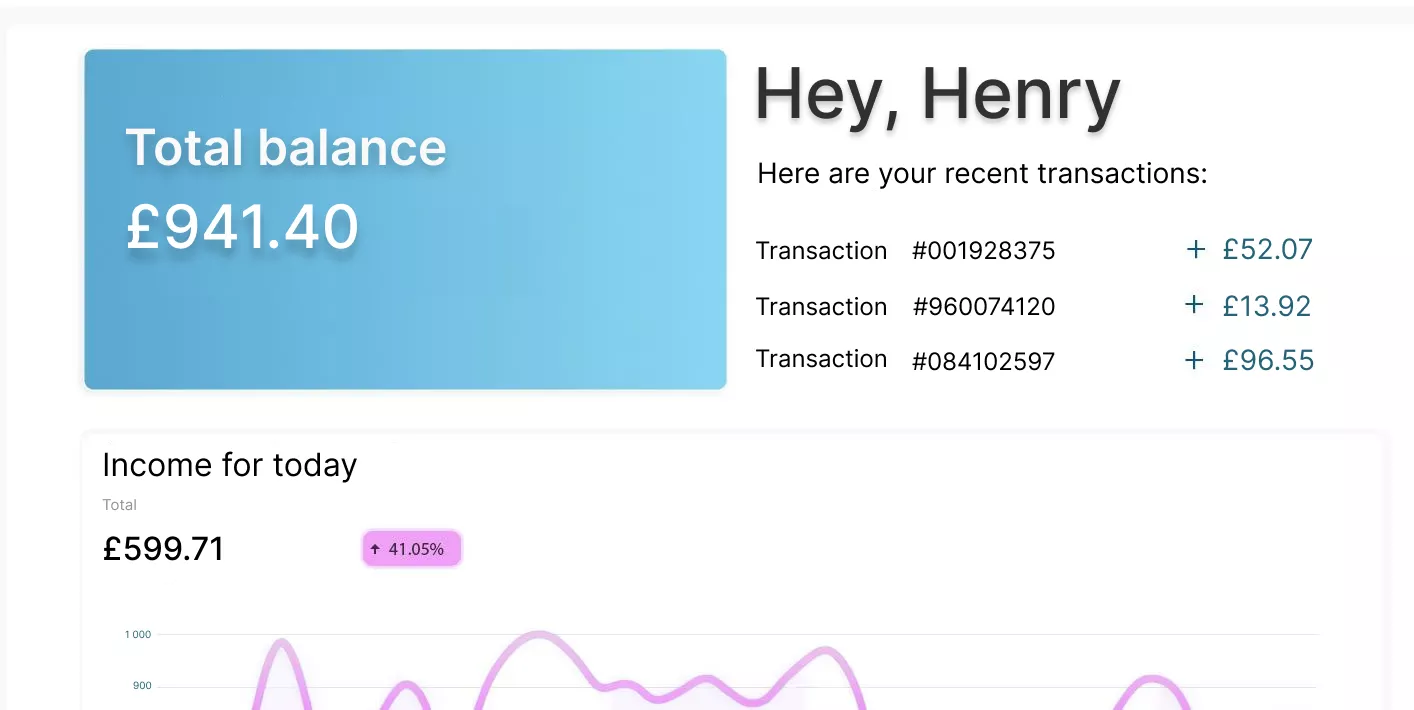Click the £941.40 balance figure
The image size is (1414, 710).
[242, 227]
